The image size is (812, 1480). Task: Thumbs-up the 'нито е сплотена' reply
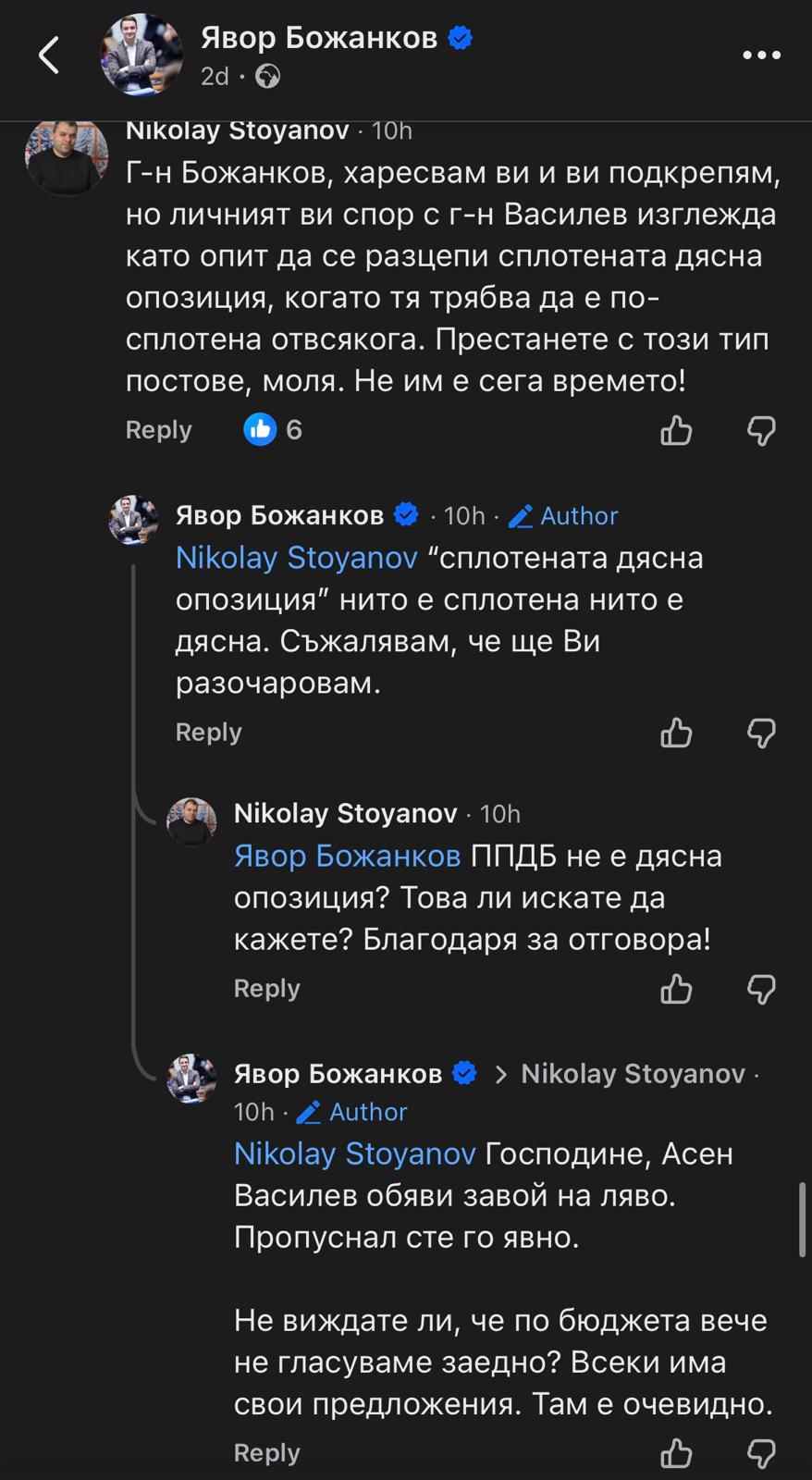click(676, 733)
